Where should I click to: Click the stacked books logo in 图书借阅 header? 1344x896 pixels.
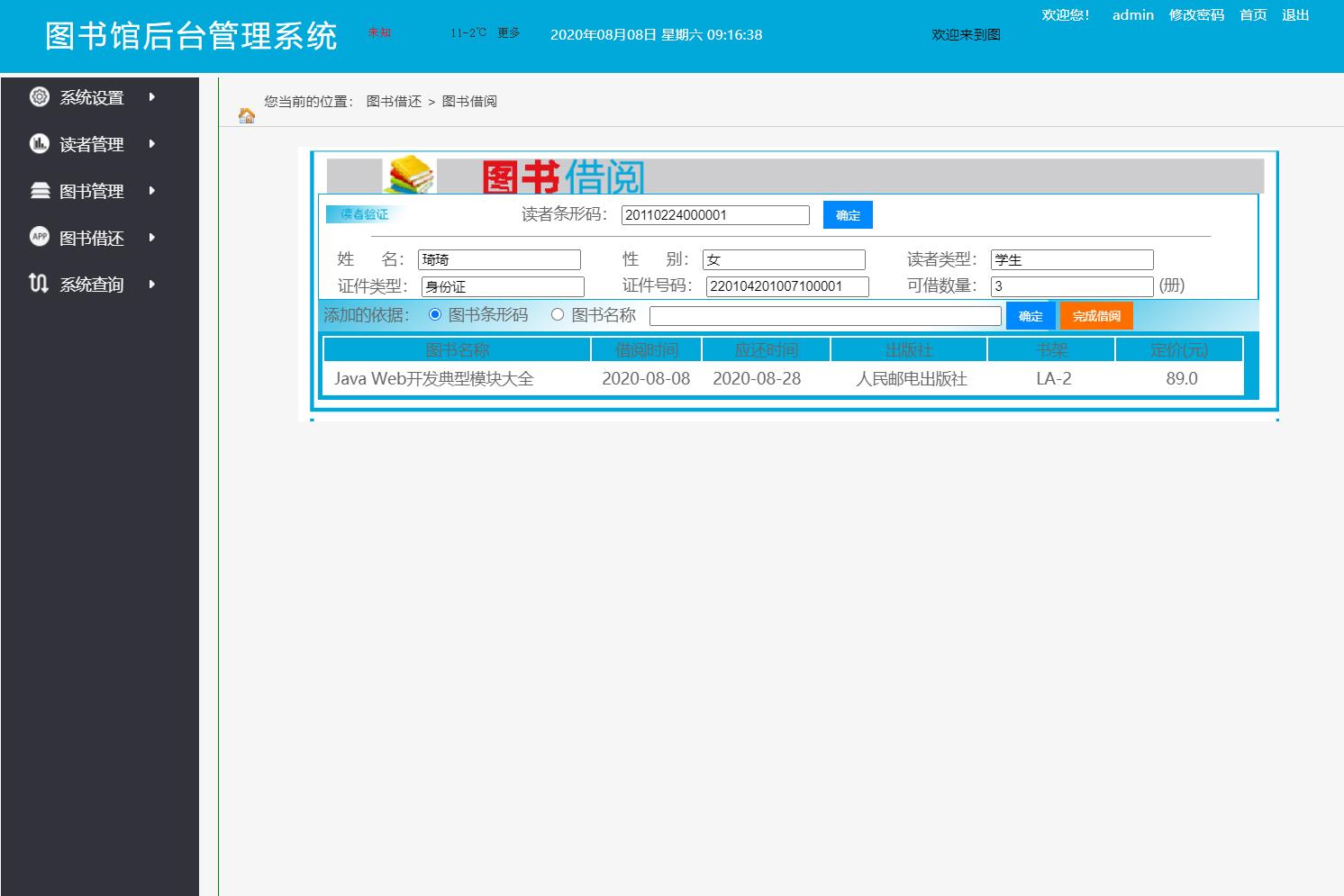pyautogui.click(x=411, y=176)
